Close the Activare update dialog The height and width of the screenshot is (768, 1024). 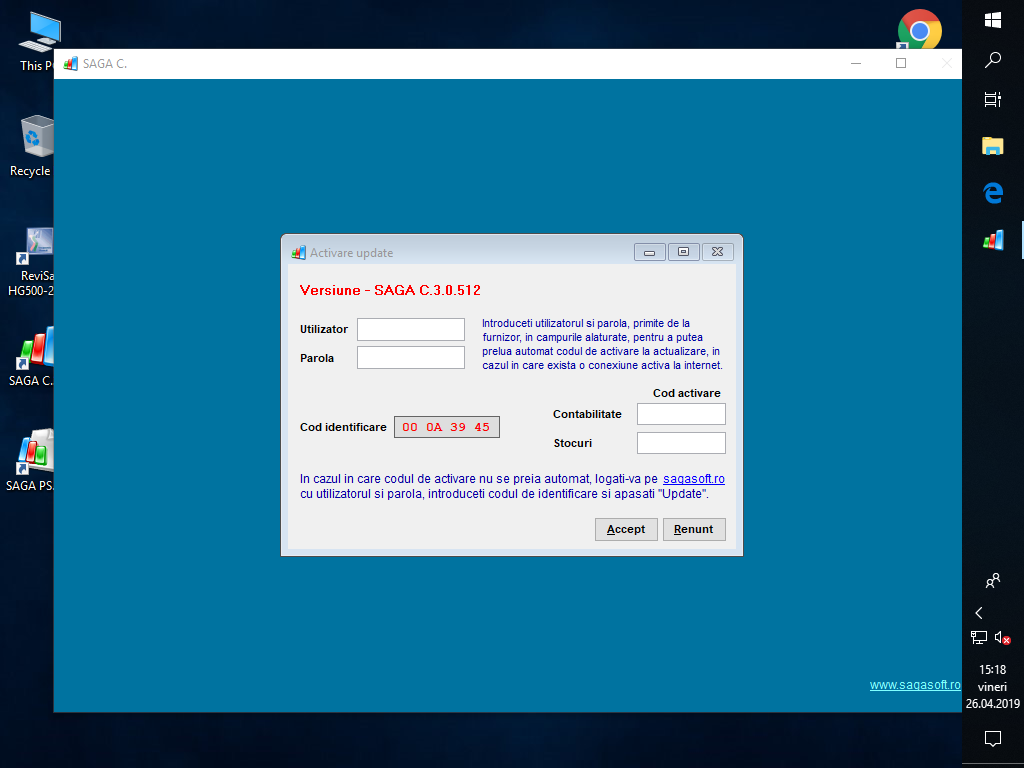coord(718,252)
